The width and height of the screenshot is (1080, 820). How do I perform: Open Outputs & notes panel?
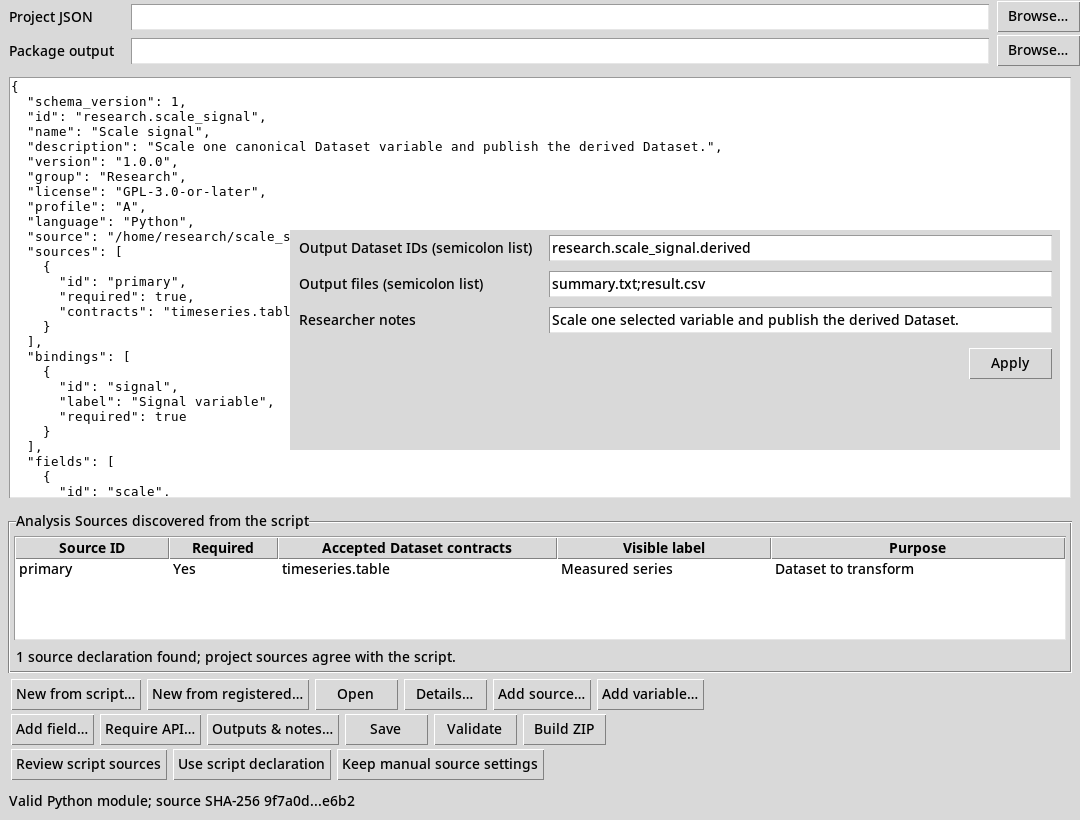(272, 730)
